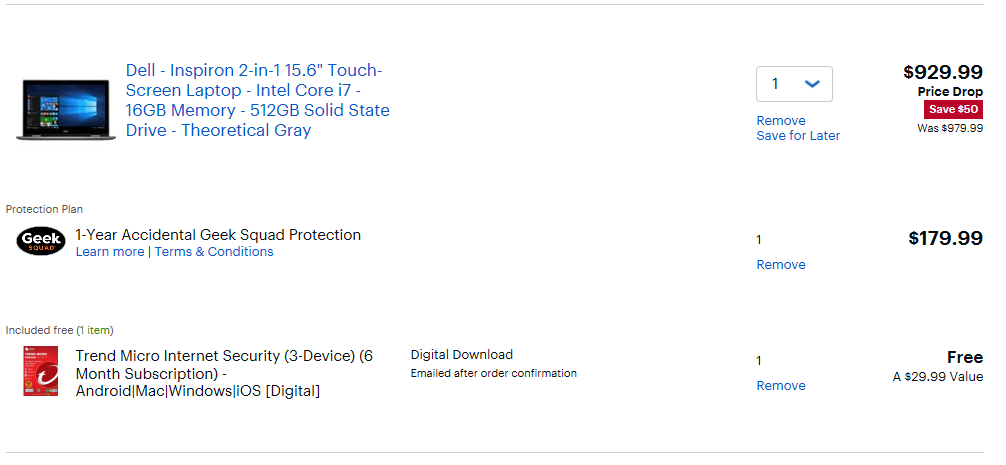Click the Trend Micro box art thumbnail
The height and width of the screenshot is (465, 1006).
click(41, 371)
